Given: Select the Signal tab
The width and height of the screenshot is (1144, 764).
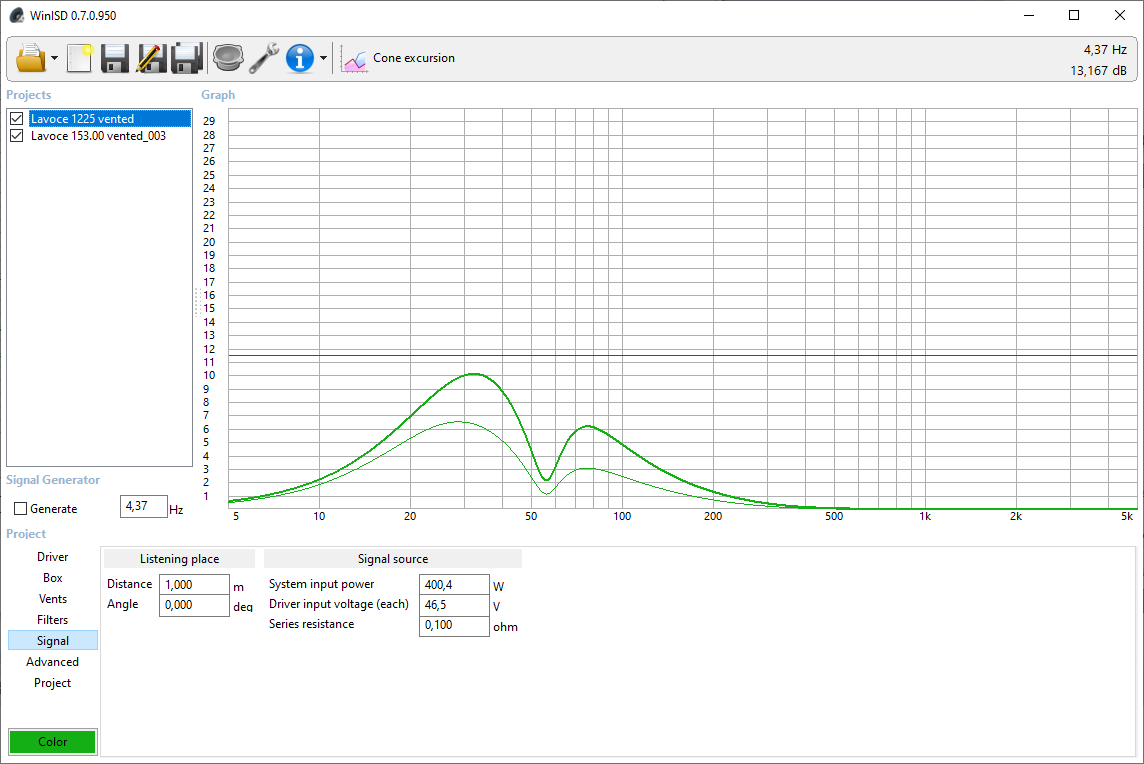Looking at the screenshot, I should [53, 641].
